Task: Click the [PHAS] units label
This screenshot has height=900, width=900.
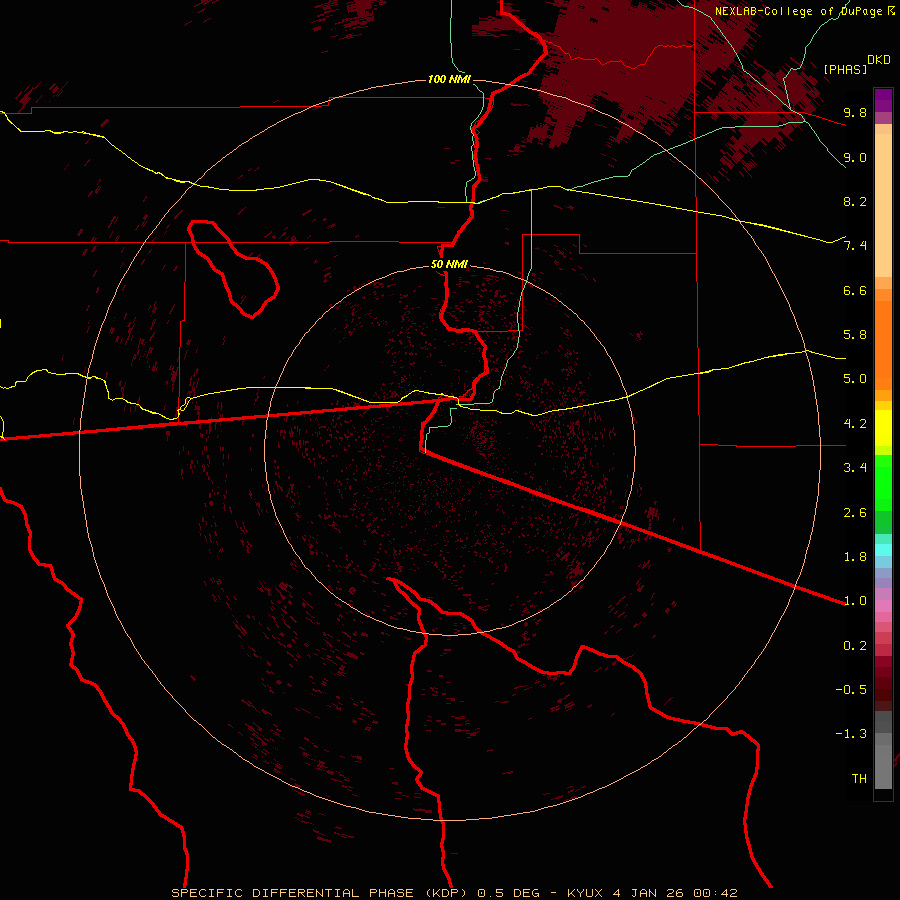Action: pos(845,69)
